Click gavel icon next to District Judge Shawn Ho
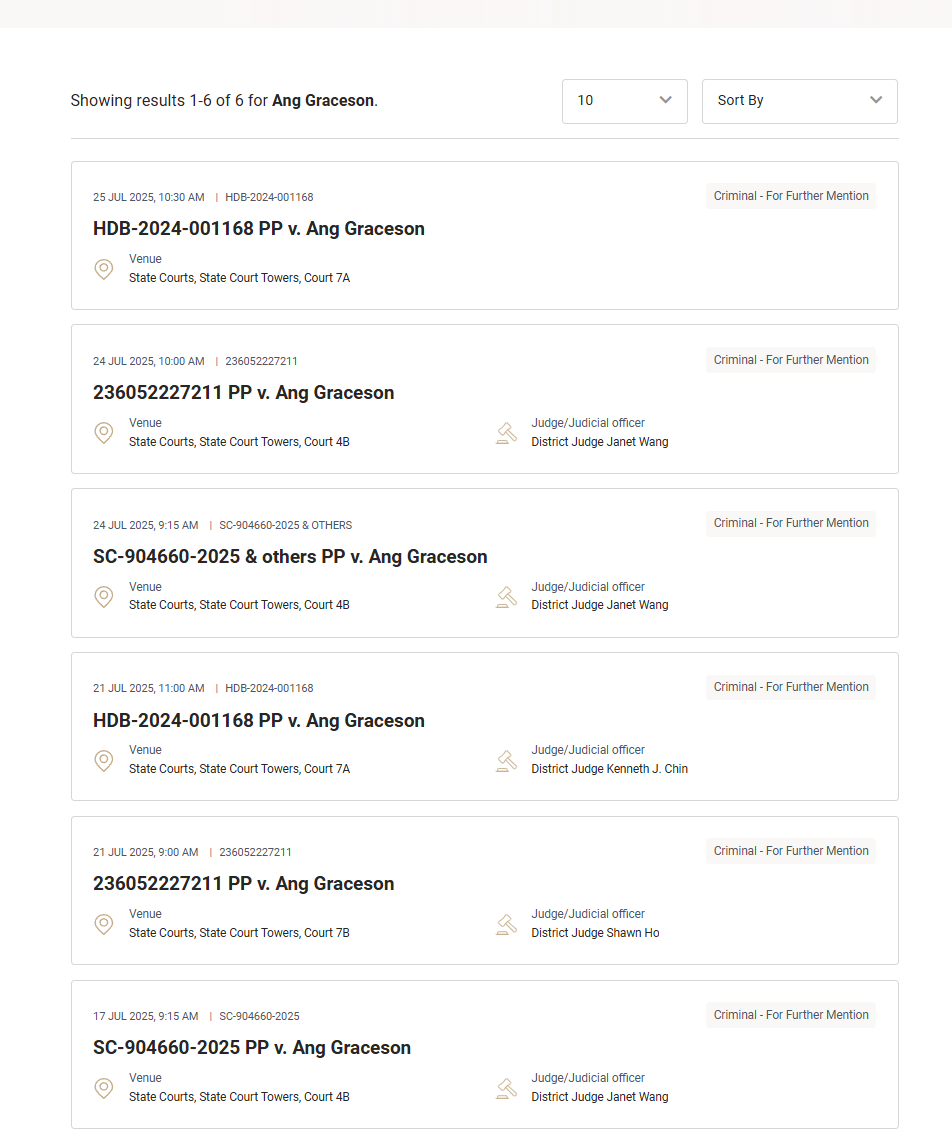The width and height of the screenshot is (952, 1141). coord(507,924)
